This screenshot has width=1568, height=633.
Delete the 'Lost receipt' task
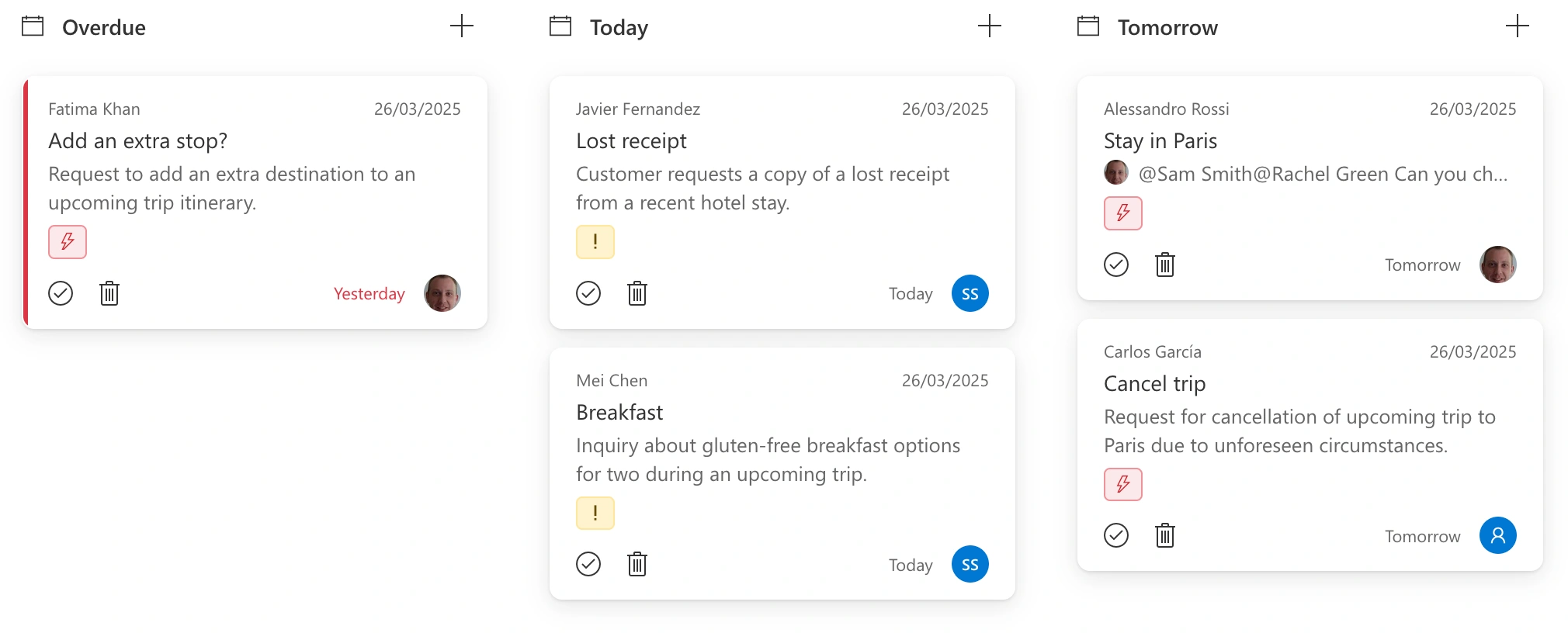(637, 293)
